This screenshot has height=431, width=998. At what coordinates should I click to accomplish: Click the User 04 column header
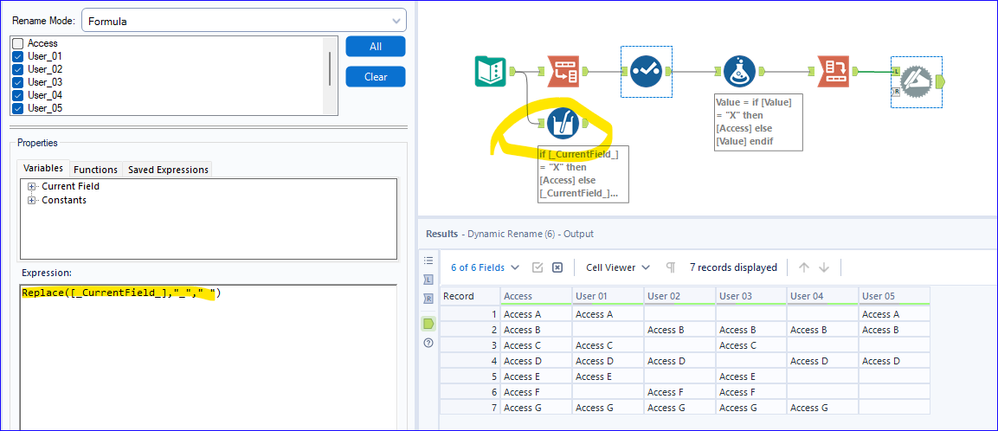823,295
